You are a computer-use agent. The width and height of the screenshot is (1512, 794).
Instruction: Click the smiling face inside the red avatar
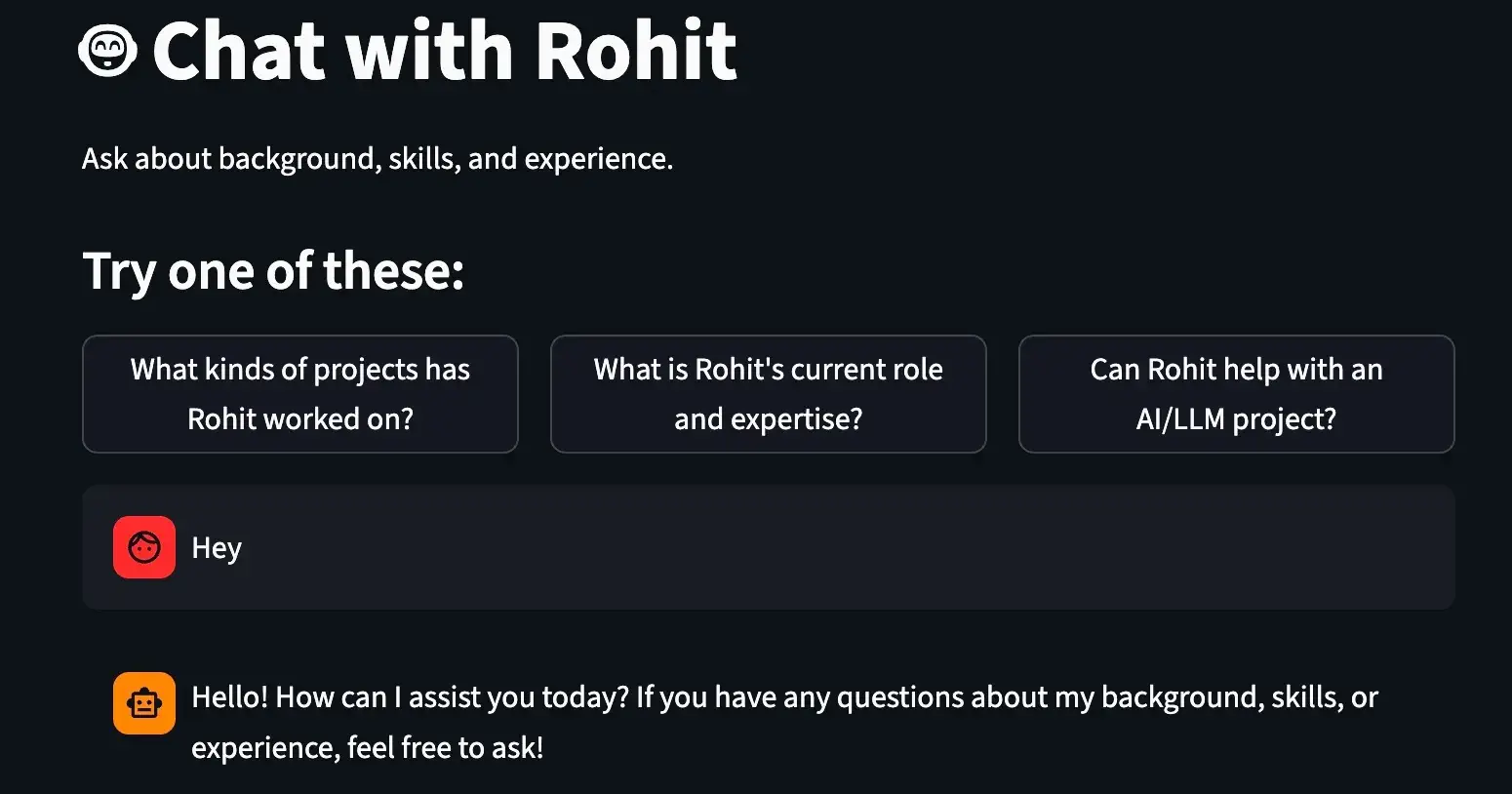[143, 547]
